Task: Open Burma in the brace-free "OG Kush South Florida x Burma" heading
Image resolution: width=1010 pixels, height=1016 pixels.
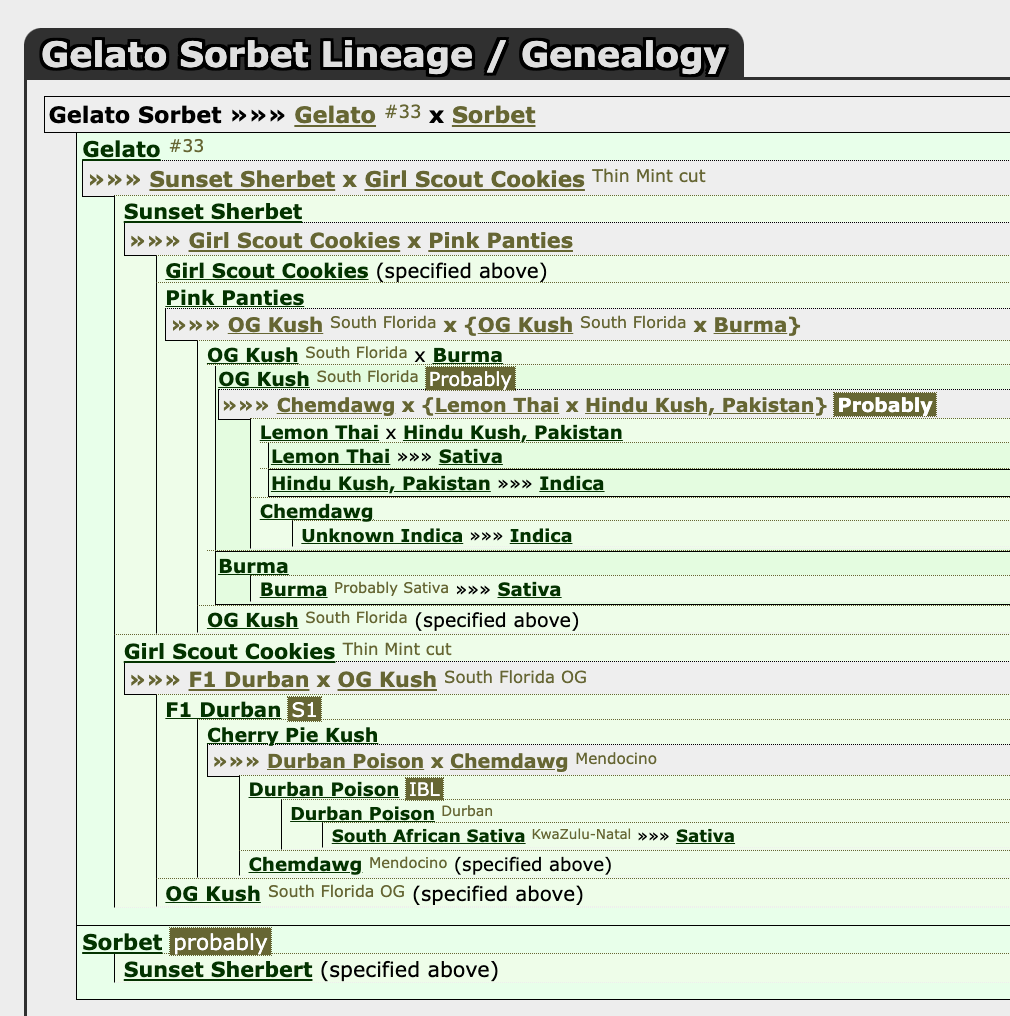Action: point(468,355)
